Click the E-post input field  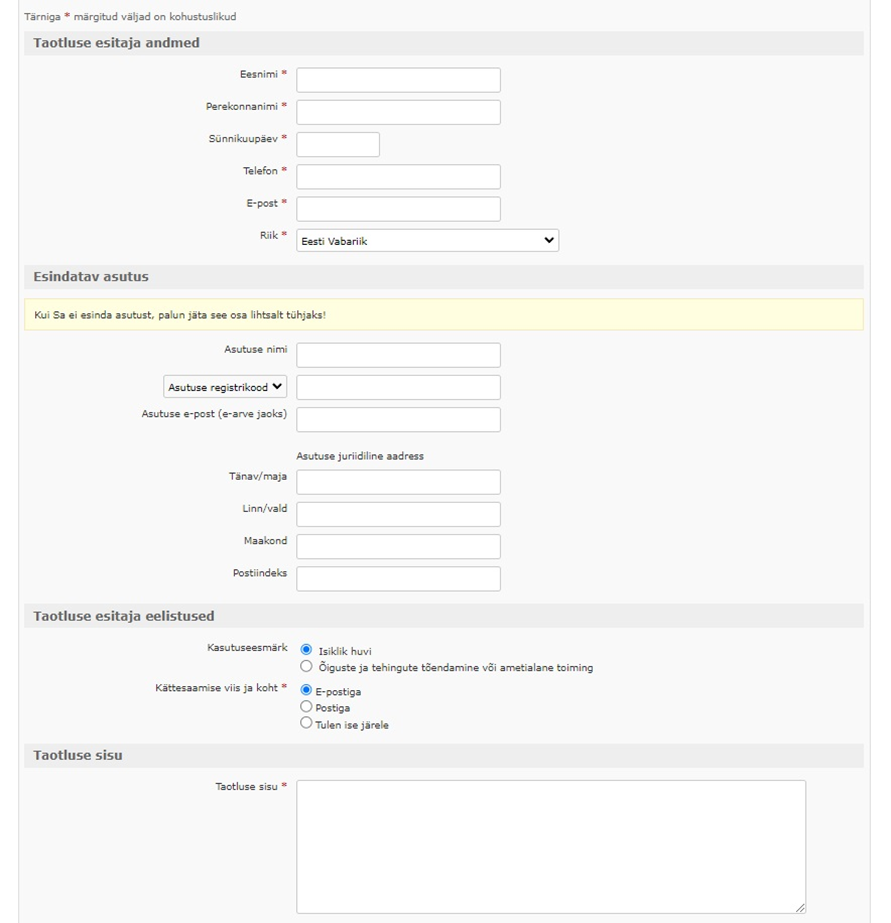(x=398, y=209)
